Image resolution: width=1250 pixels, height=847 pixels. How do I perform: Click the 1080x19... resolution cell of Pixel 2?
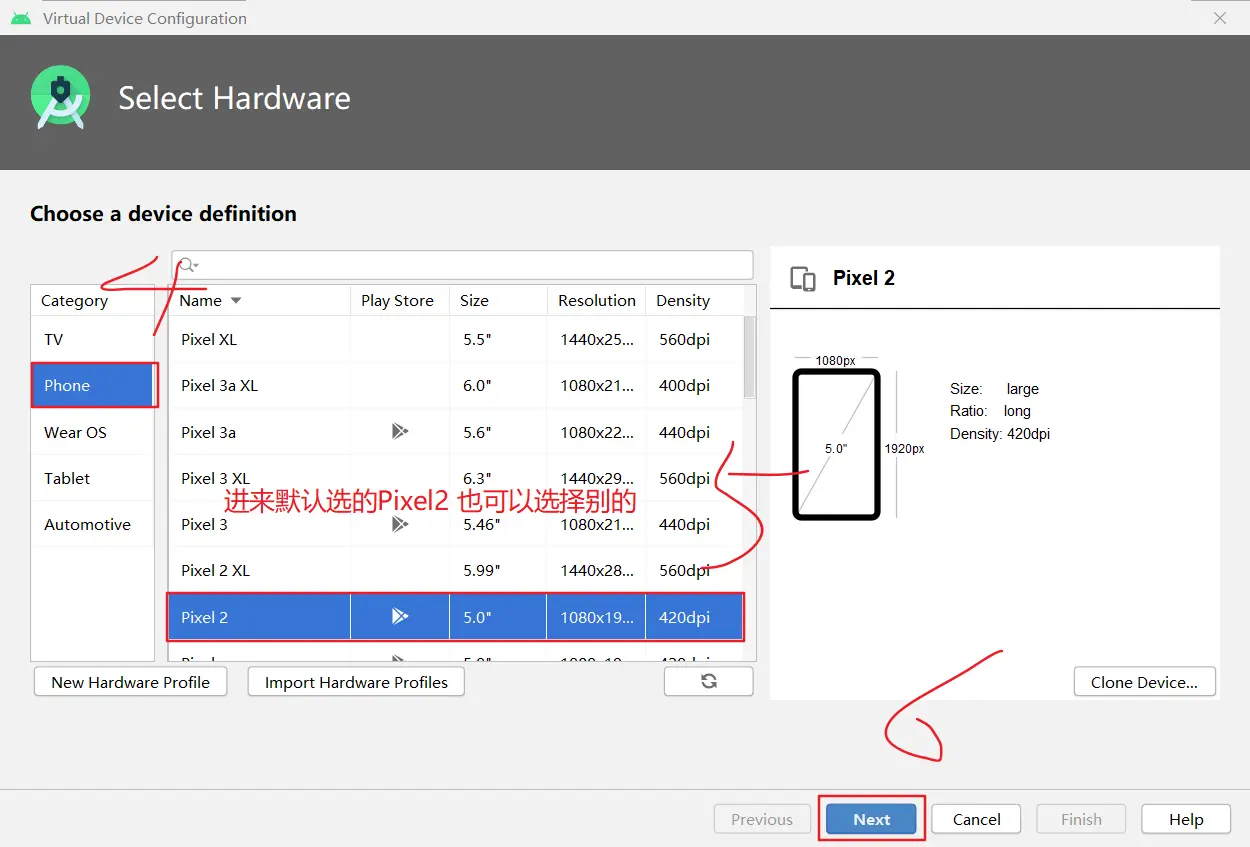[596, 617]
